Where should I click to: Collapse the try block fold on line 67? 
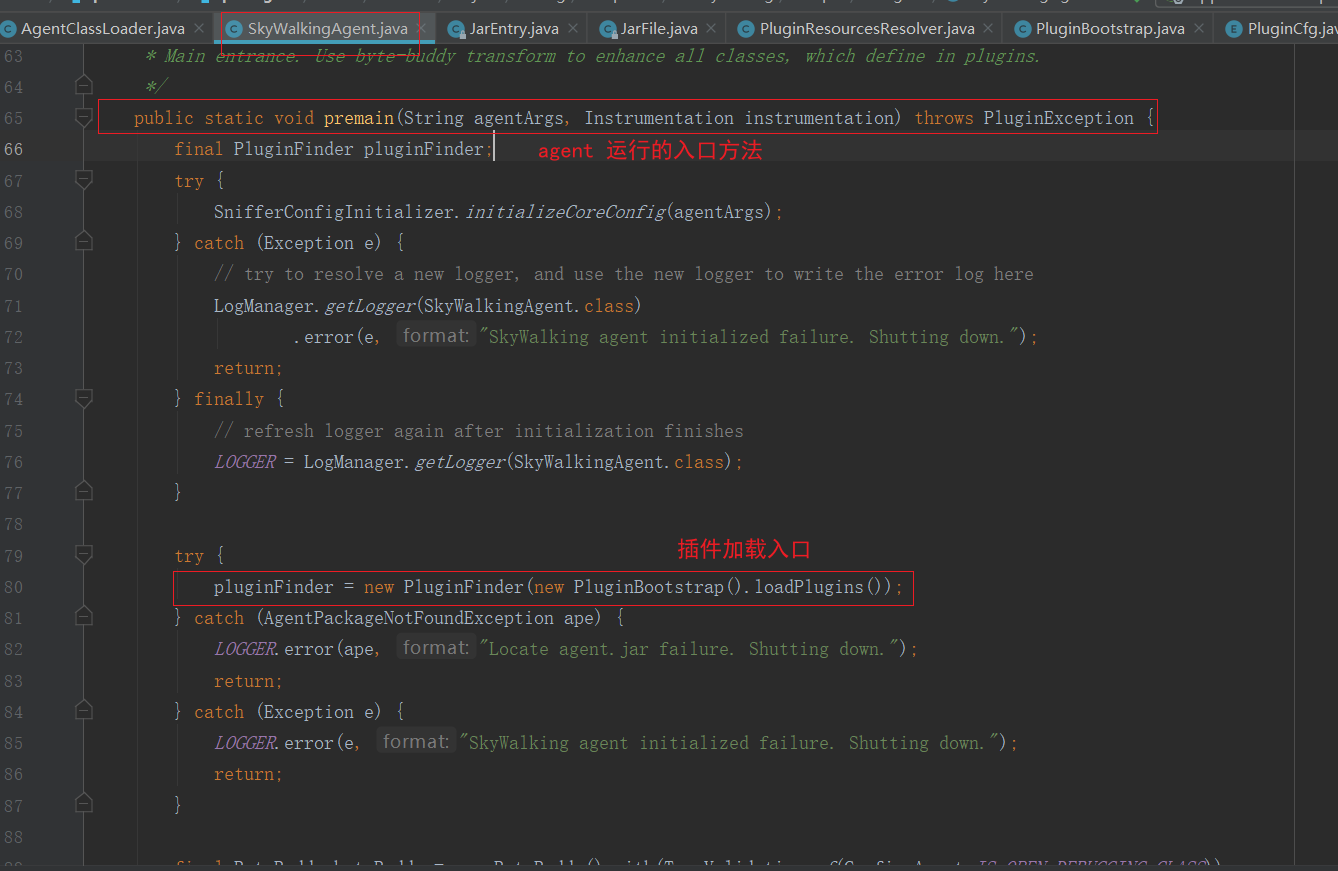[83, 180]
